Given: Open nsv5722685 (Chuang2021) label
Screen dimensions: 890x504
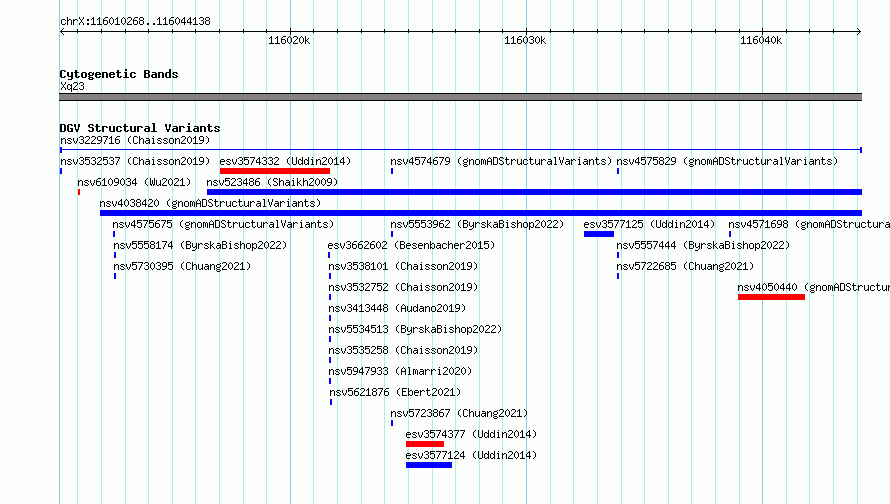Looking at the screenshot, I should 685,266.
